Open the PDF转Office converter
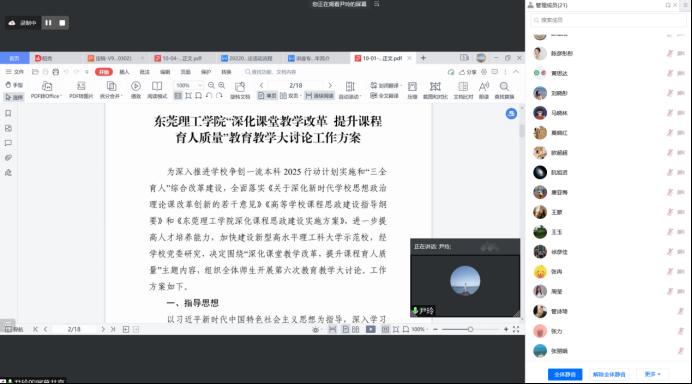Viewport: 692px width, 384px height. click(x=46, y=90)
